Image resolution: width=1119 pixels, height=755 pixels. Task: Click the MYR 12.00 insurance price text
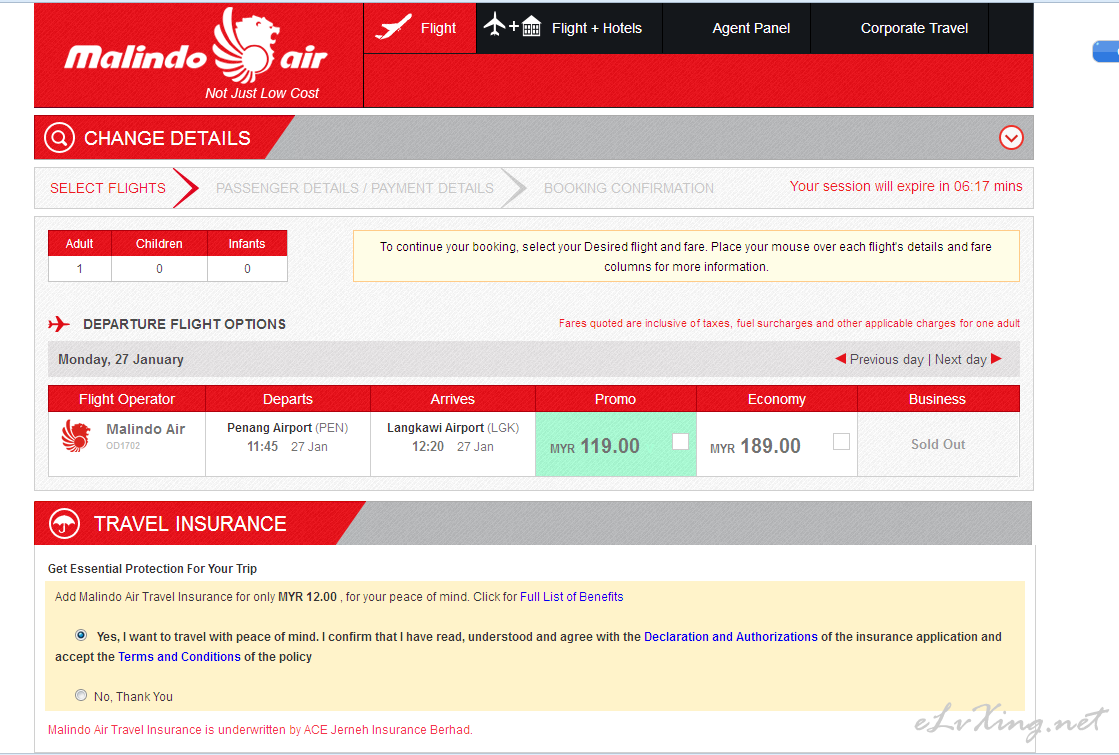tap(307, 597)
